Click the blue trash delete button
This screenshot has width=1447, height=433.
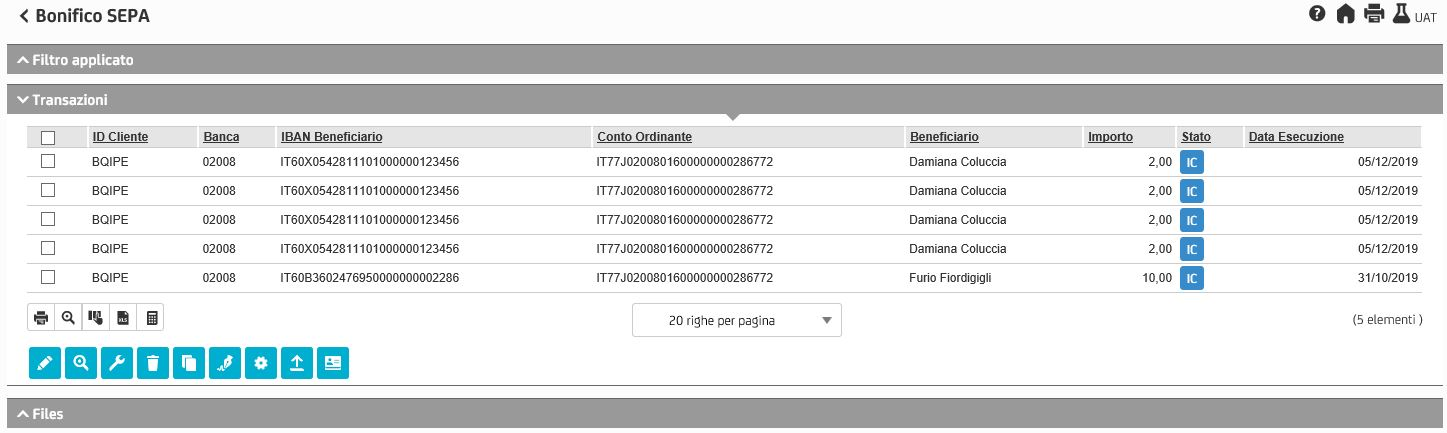click(152, 364)
